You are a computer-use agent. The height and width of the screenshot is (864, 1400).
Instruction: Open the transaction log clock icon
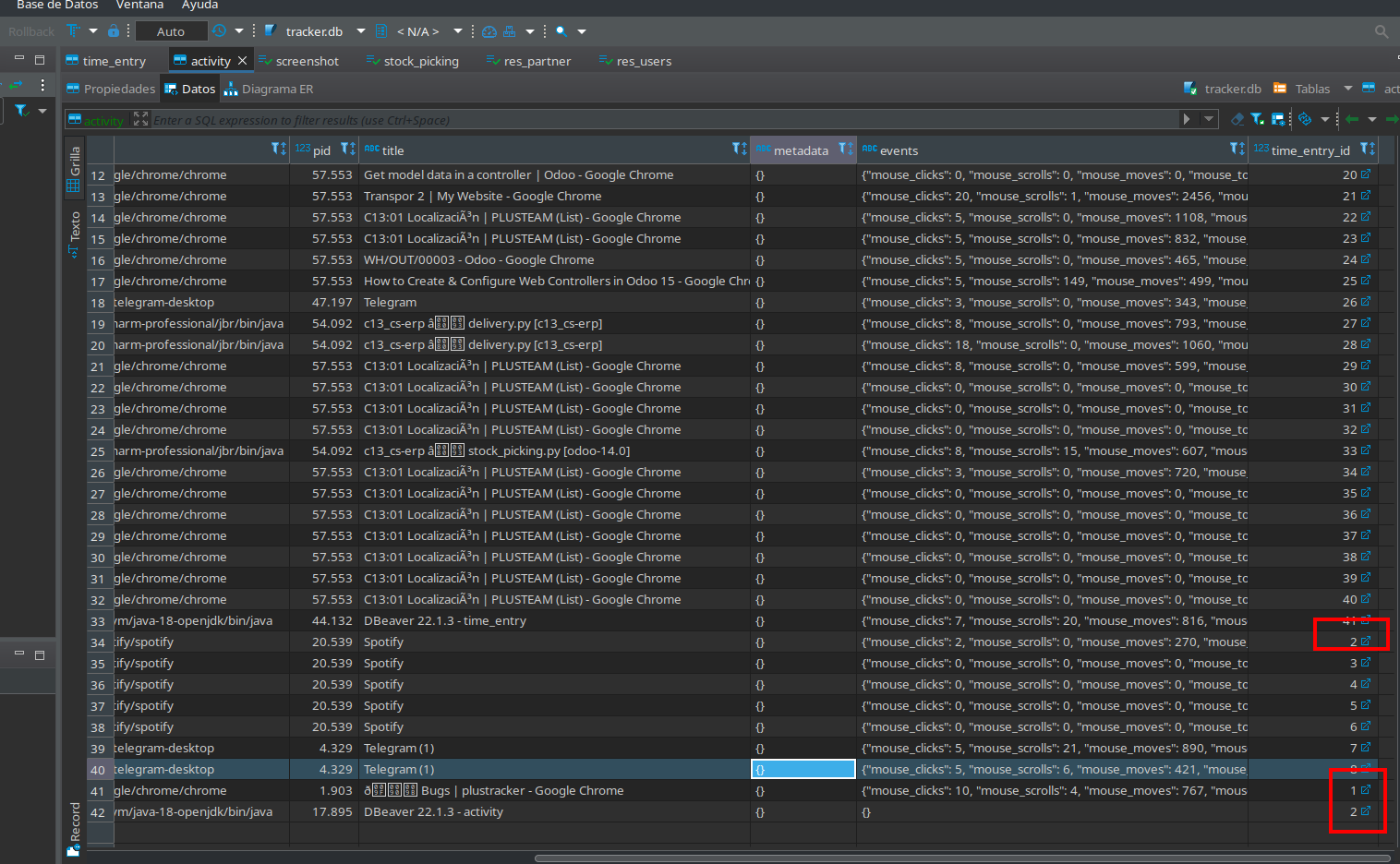[x=219, y=30]
